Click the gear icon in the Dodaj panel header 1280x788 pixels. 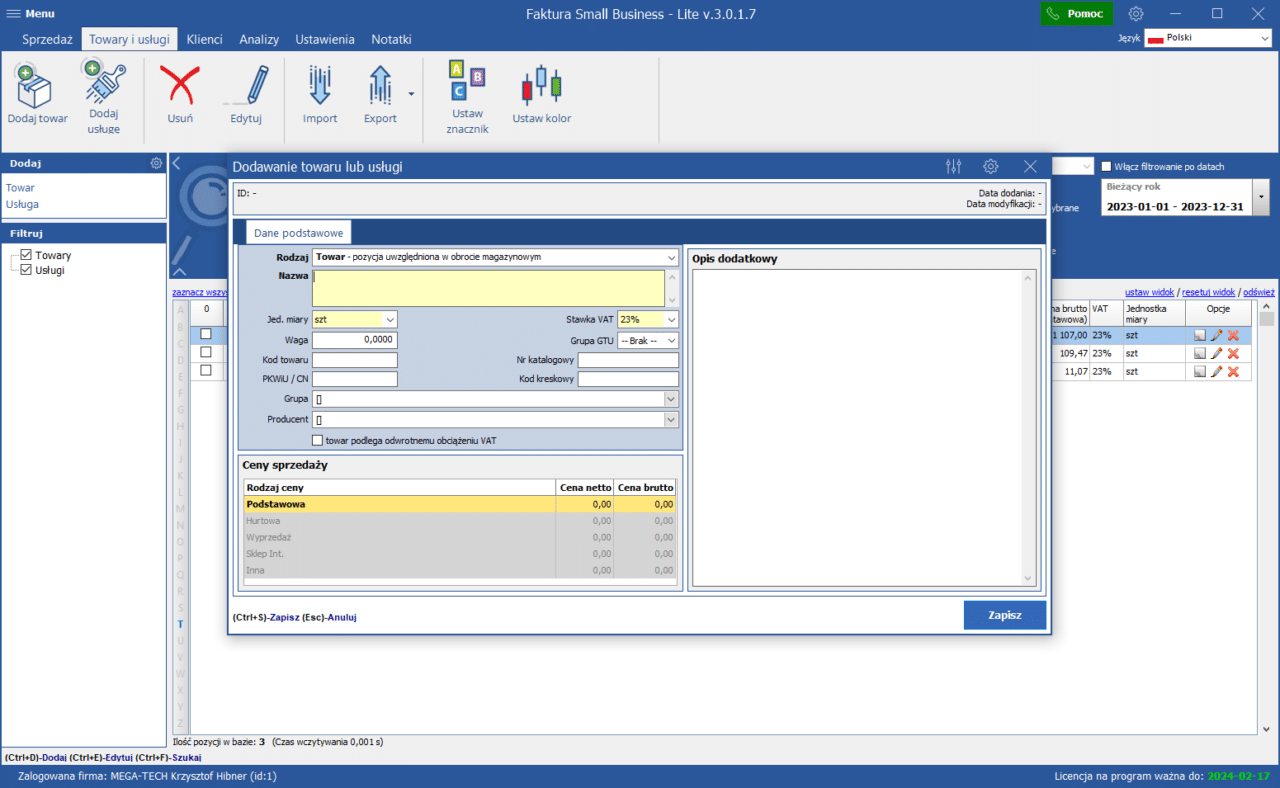pos(156,163)
